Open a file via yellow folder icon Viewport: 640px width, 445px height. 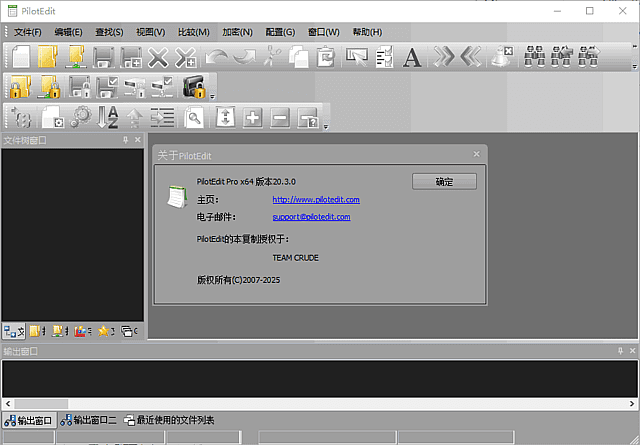tap(48, 56)
